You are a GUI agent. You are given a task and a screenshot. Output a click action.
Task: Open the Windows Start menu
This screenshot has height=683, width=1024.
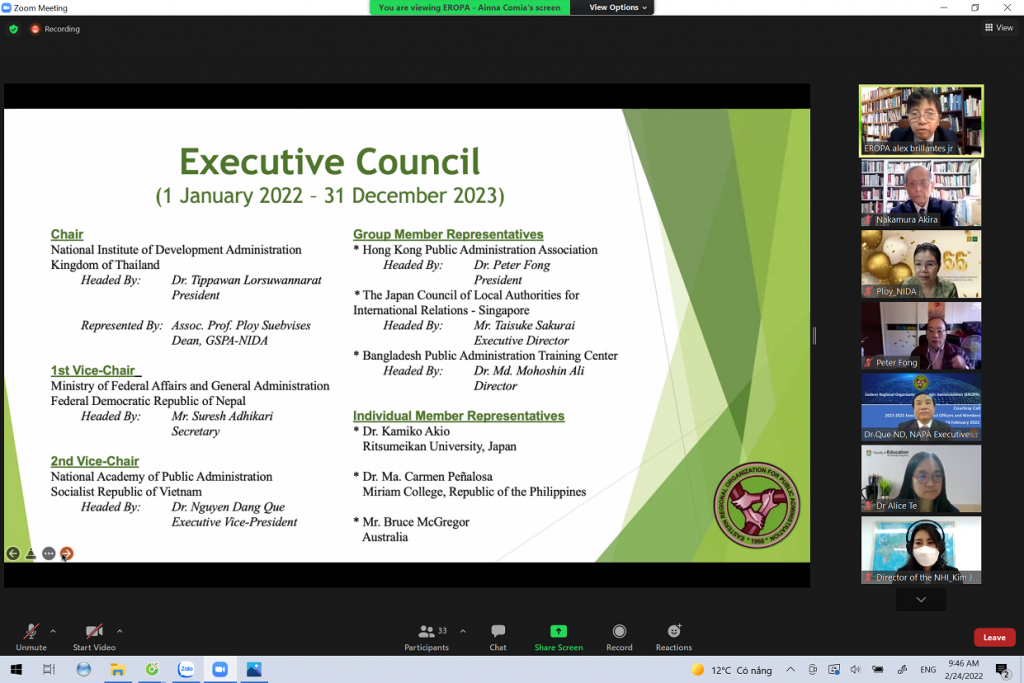16,669
